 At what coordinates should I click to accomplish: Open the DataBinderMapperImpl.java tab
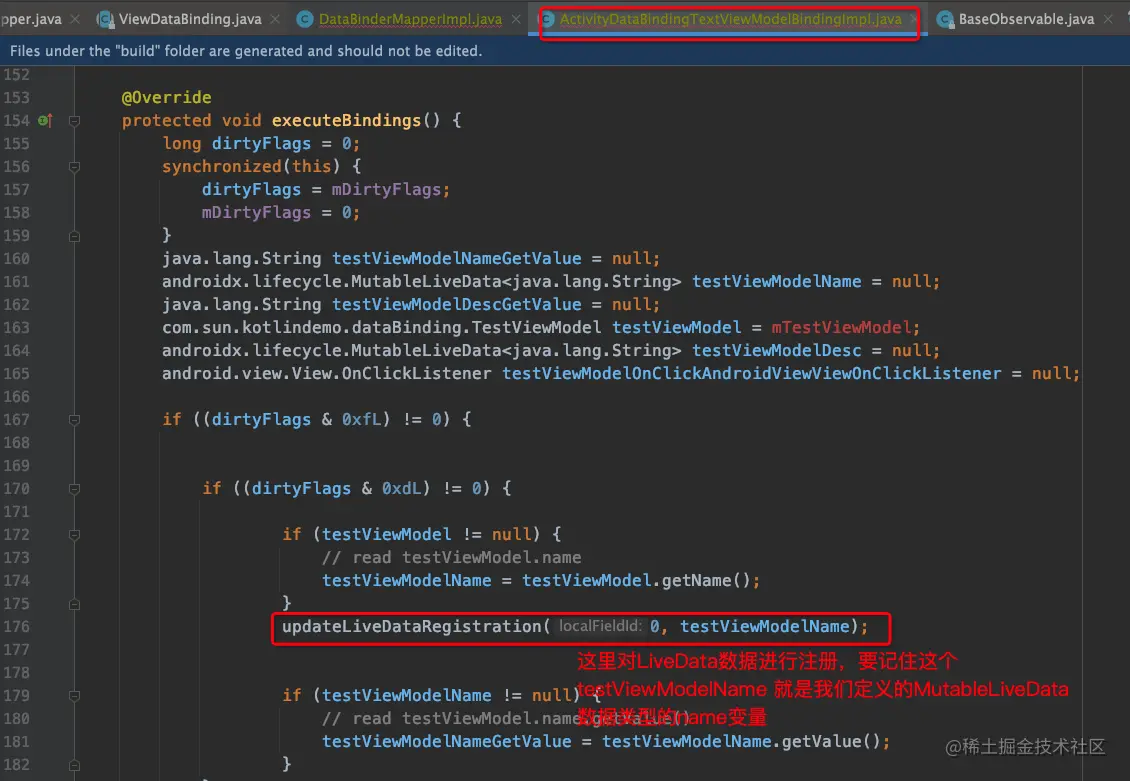coord(410,19)
